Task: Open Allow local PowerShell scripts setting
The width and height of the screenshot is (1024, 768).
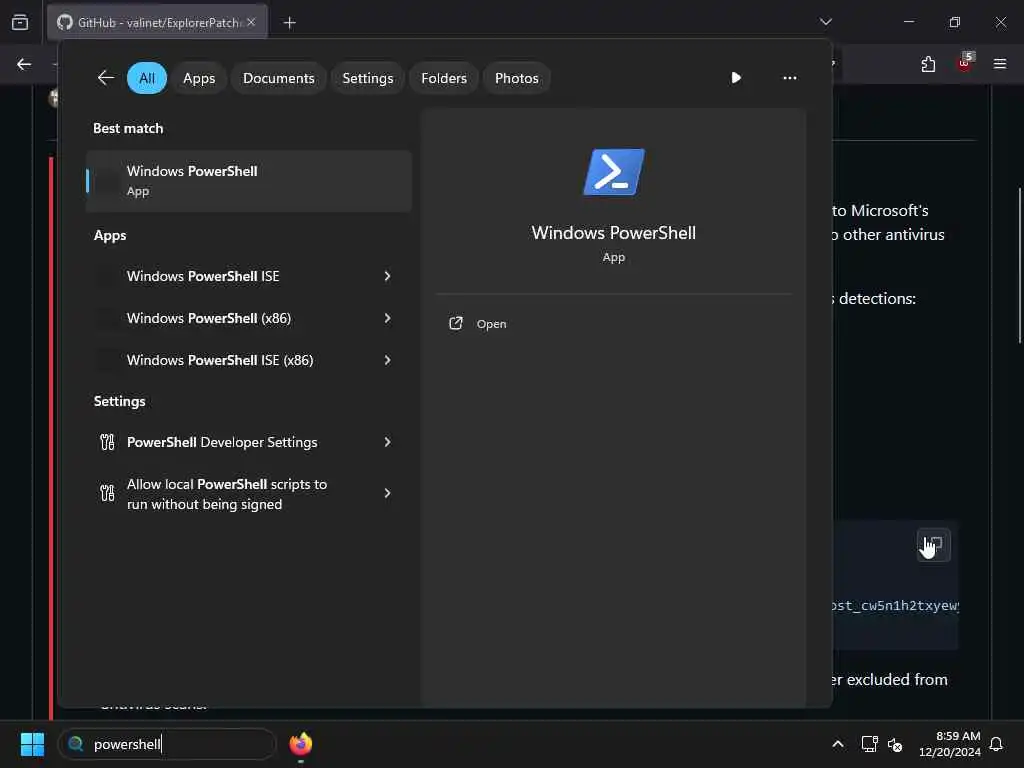Action: 227,494
